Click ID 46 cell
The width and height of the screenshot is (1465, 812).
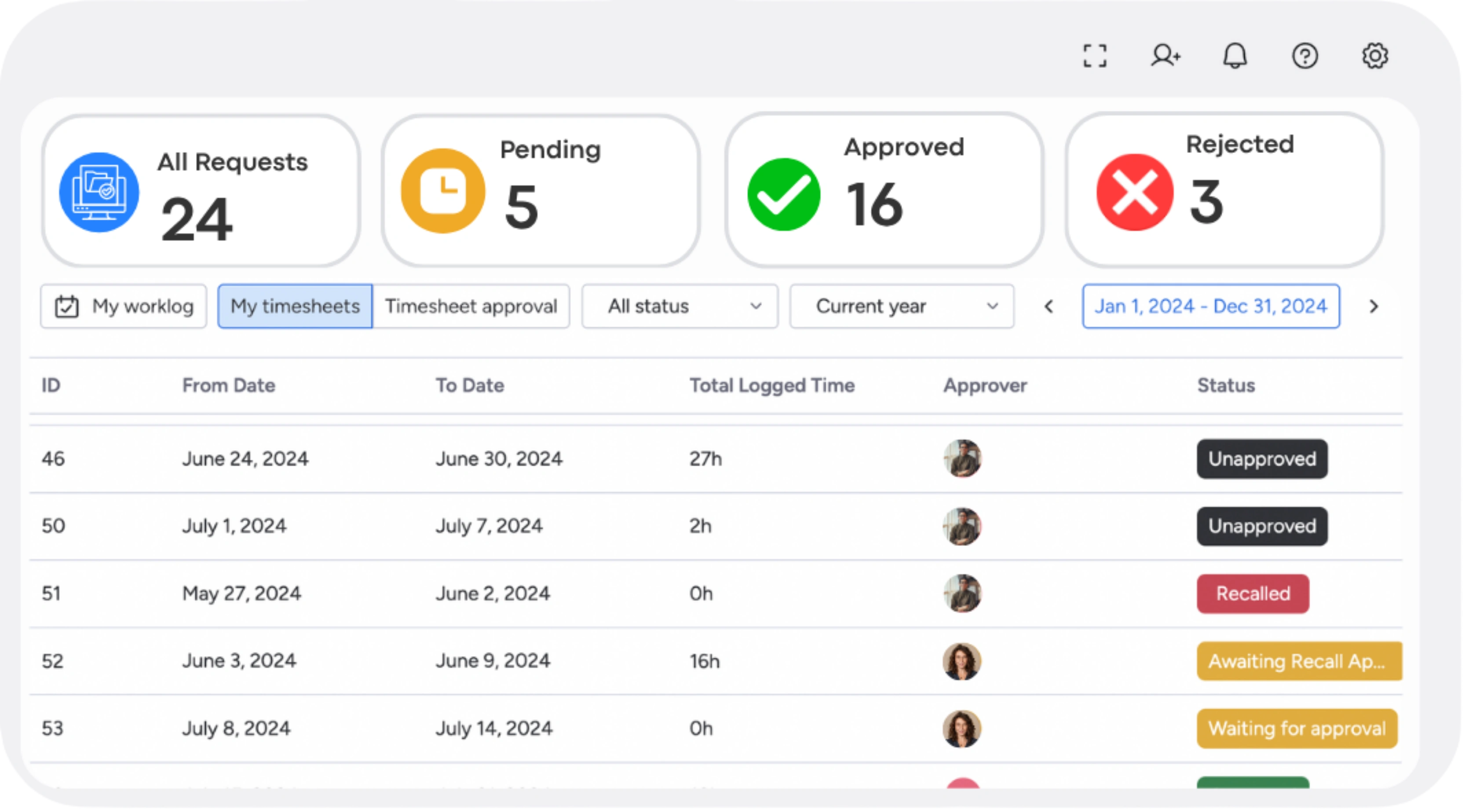click(53, 459)
